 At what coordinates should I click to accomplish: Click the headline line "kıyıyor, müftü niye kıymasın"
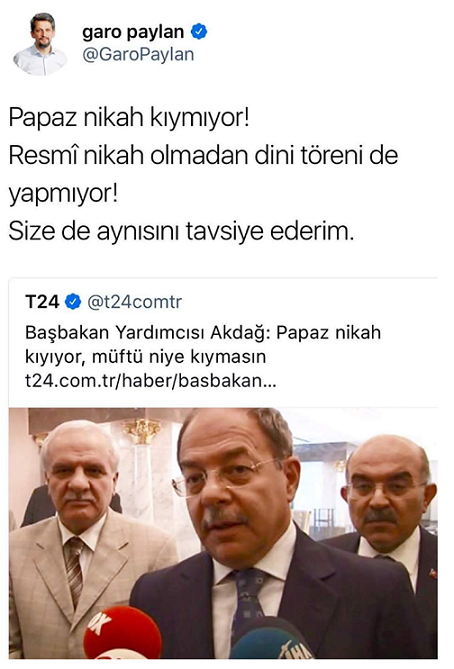146,356
